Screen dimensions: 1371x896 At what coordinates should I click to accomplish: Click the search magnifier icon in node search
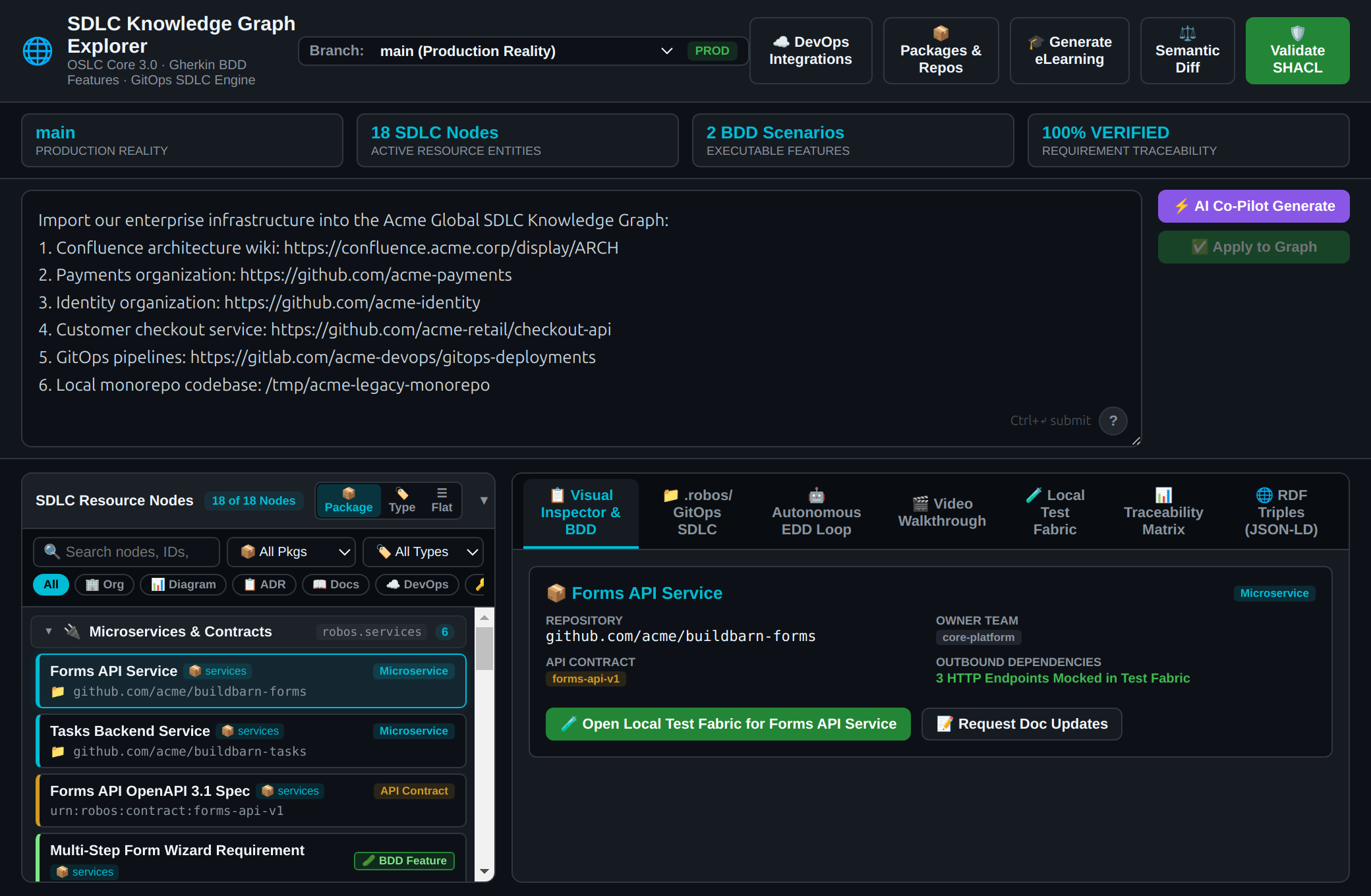coord(52,551)
